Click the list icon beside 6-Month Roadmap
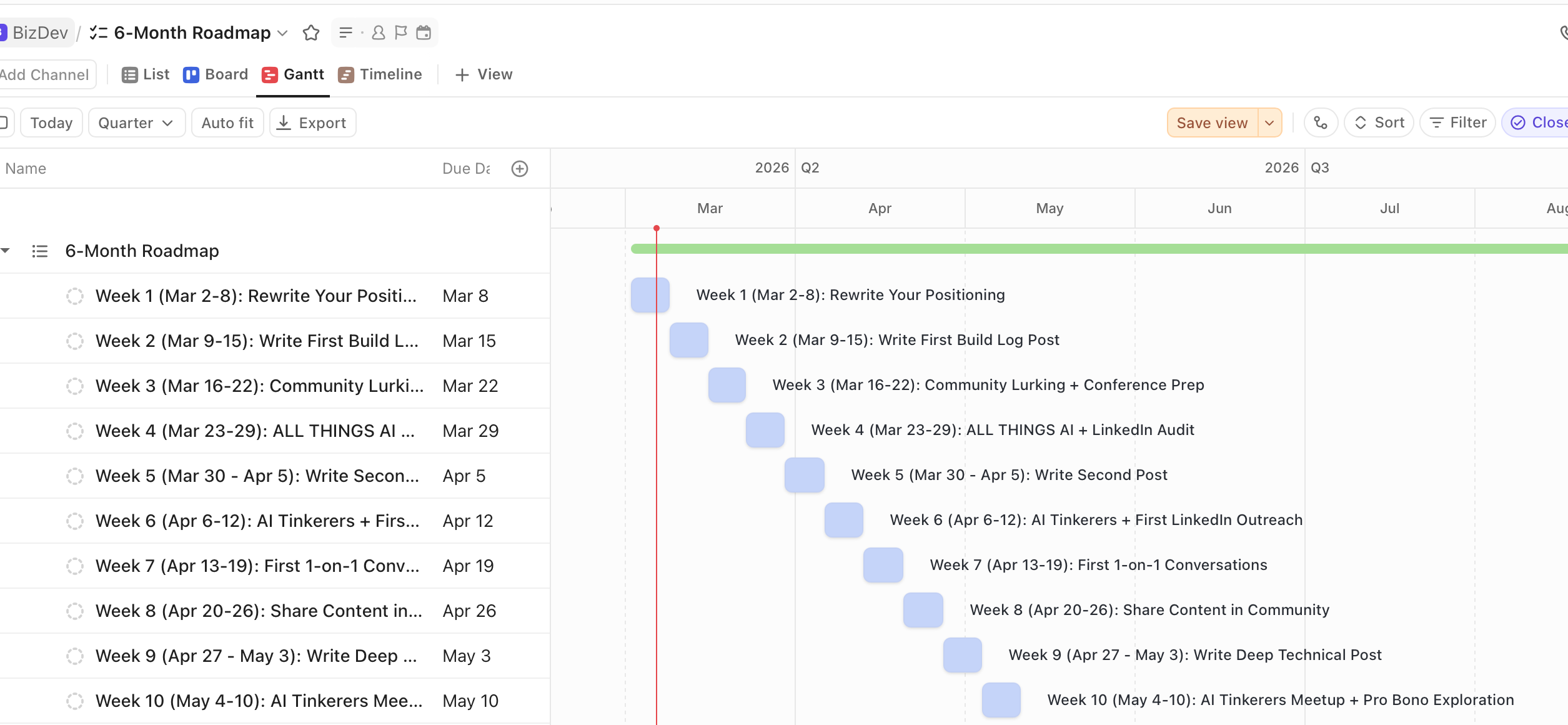 (40, 251)
